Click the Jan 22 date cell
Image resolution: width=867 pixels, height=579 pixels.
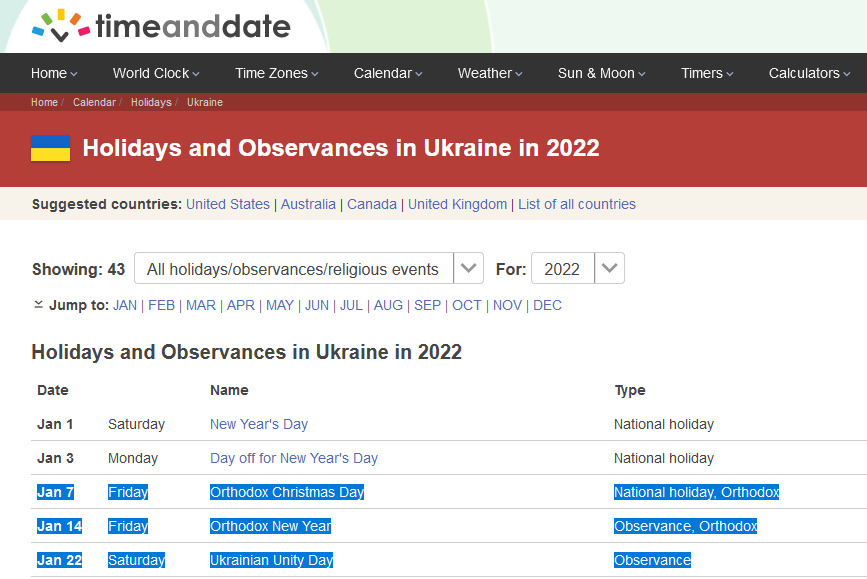59,560
